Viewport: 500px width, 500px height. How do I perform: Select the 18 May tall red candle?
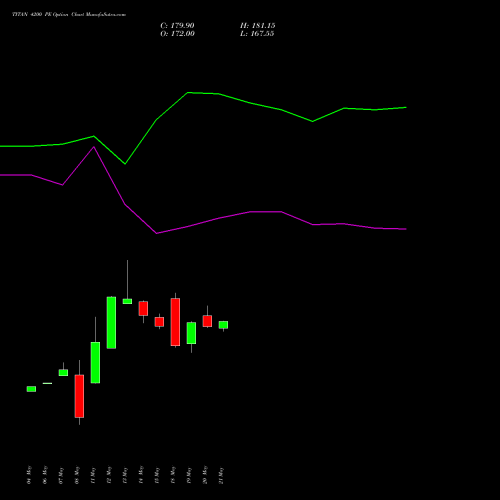coord(175,322)
